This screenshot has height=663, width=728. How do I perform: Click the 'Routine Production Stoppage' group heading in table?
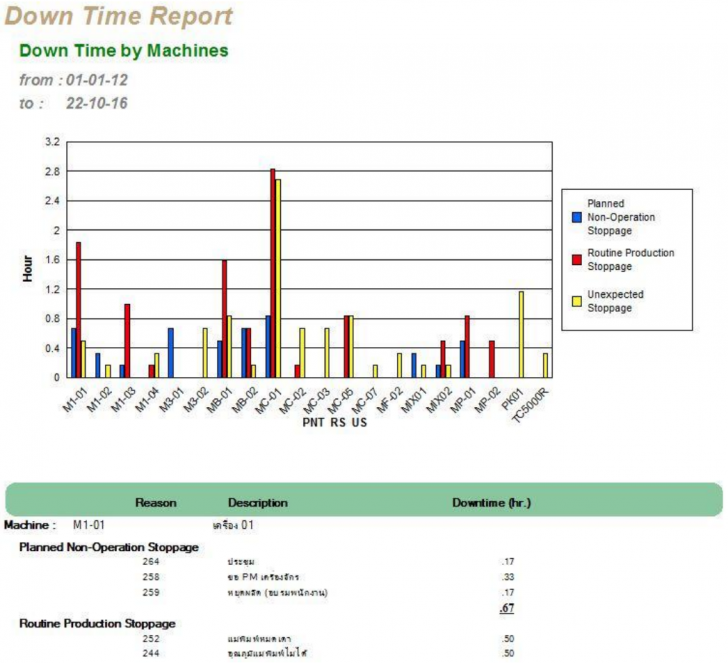pos(97,624)
